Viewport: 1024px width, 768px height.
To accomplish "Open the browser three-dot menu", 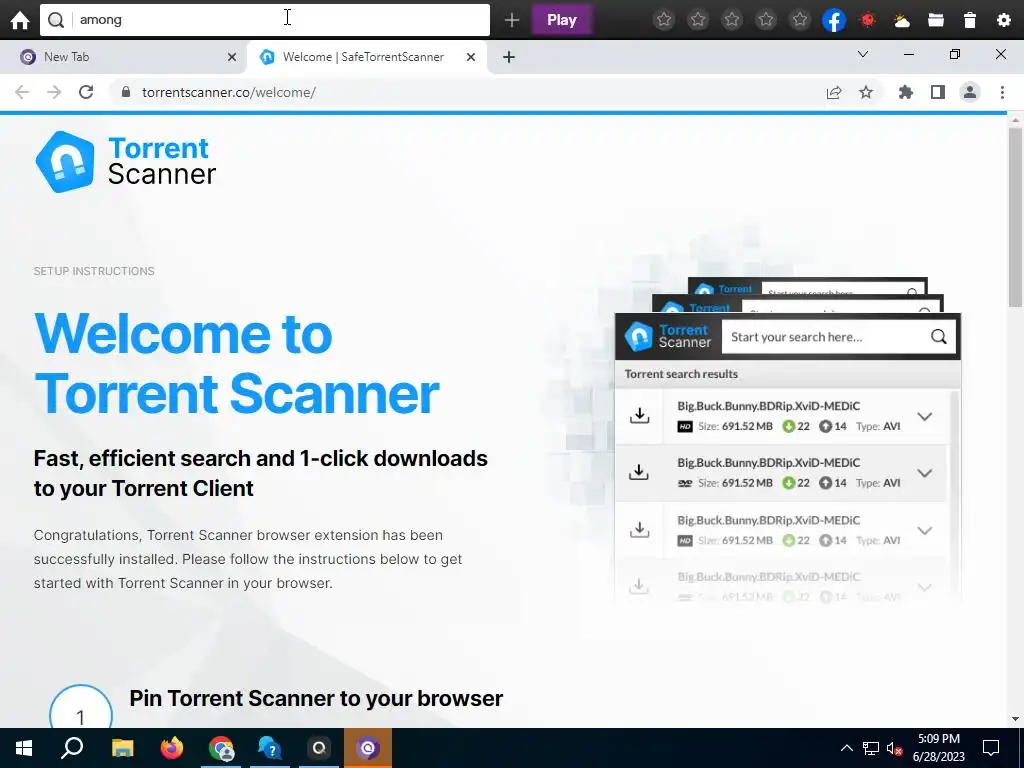I will [1002, 92].
